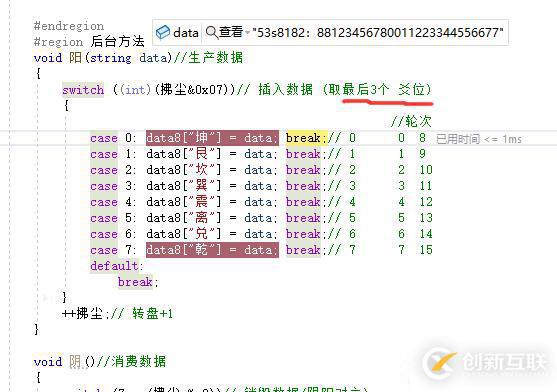Click the 创新互联 watermark logo

(485, 363)
